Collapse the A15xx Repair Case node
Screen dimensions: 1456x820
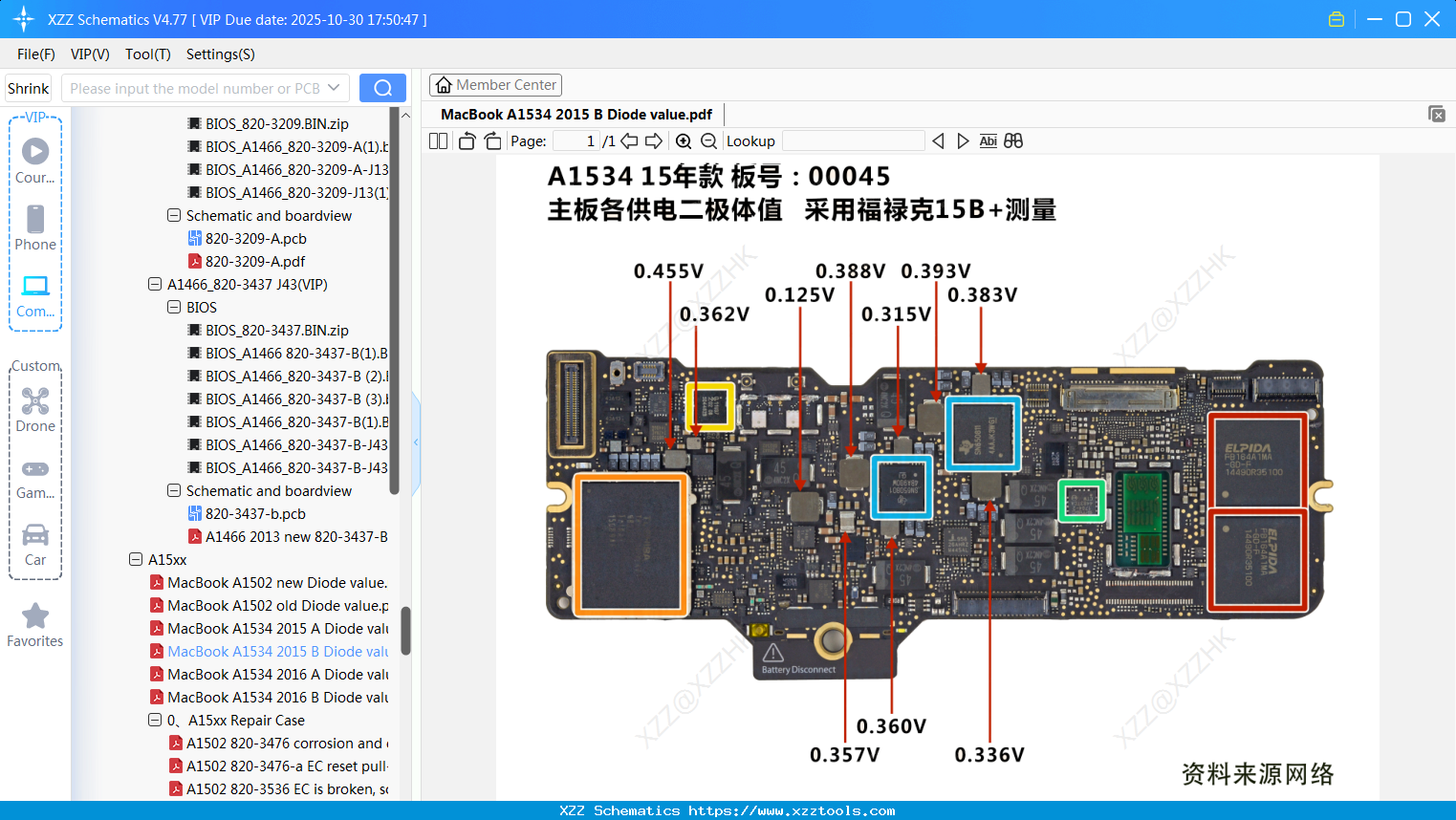[x=155, y=721]
